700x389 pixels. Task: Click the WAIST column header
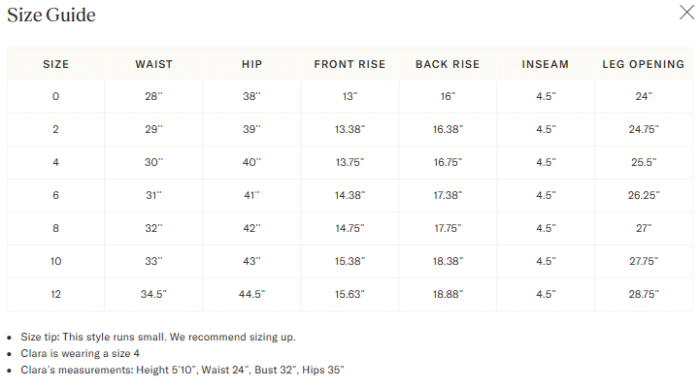click(x=154, y=64)
